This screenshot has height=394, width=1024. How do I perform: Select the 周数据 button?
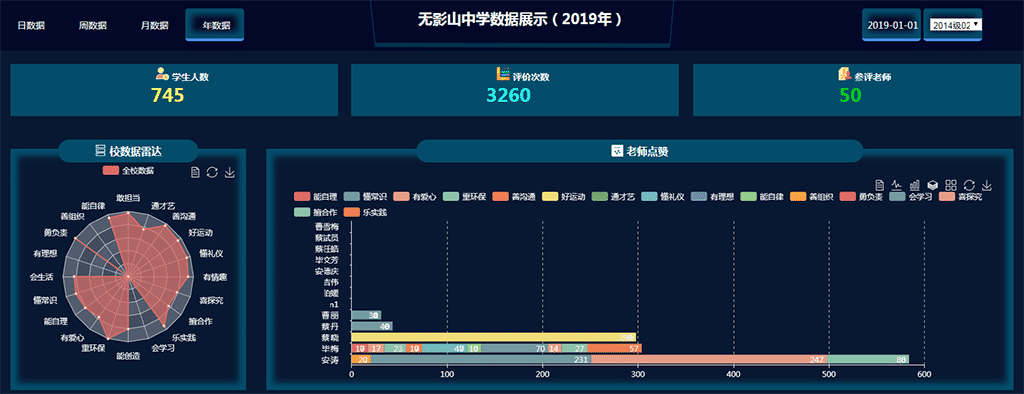[93, 25]
